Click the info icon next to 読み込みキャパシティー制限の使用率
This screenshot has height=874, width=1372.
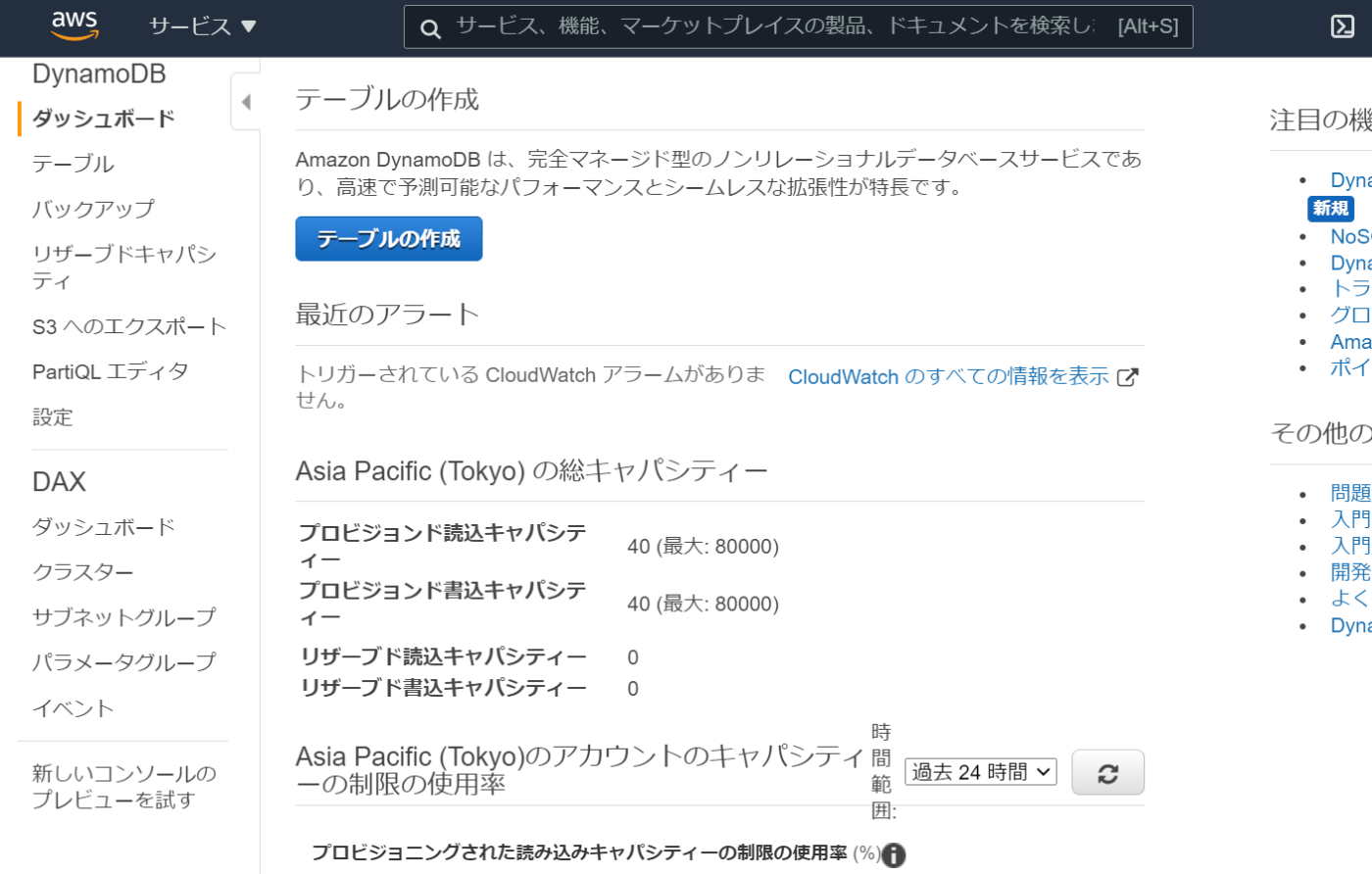[x=893, y=854]
